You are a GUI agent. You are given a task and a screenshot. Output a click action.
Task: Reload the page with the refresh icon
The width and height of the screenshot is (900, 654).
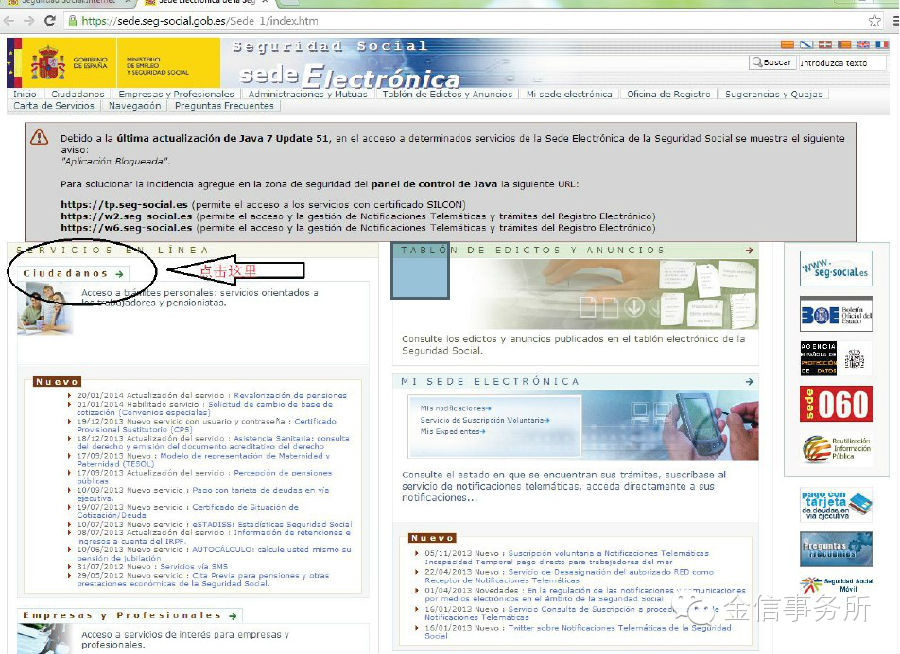(50, 21)
